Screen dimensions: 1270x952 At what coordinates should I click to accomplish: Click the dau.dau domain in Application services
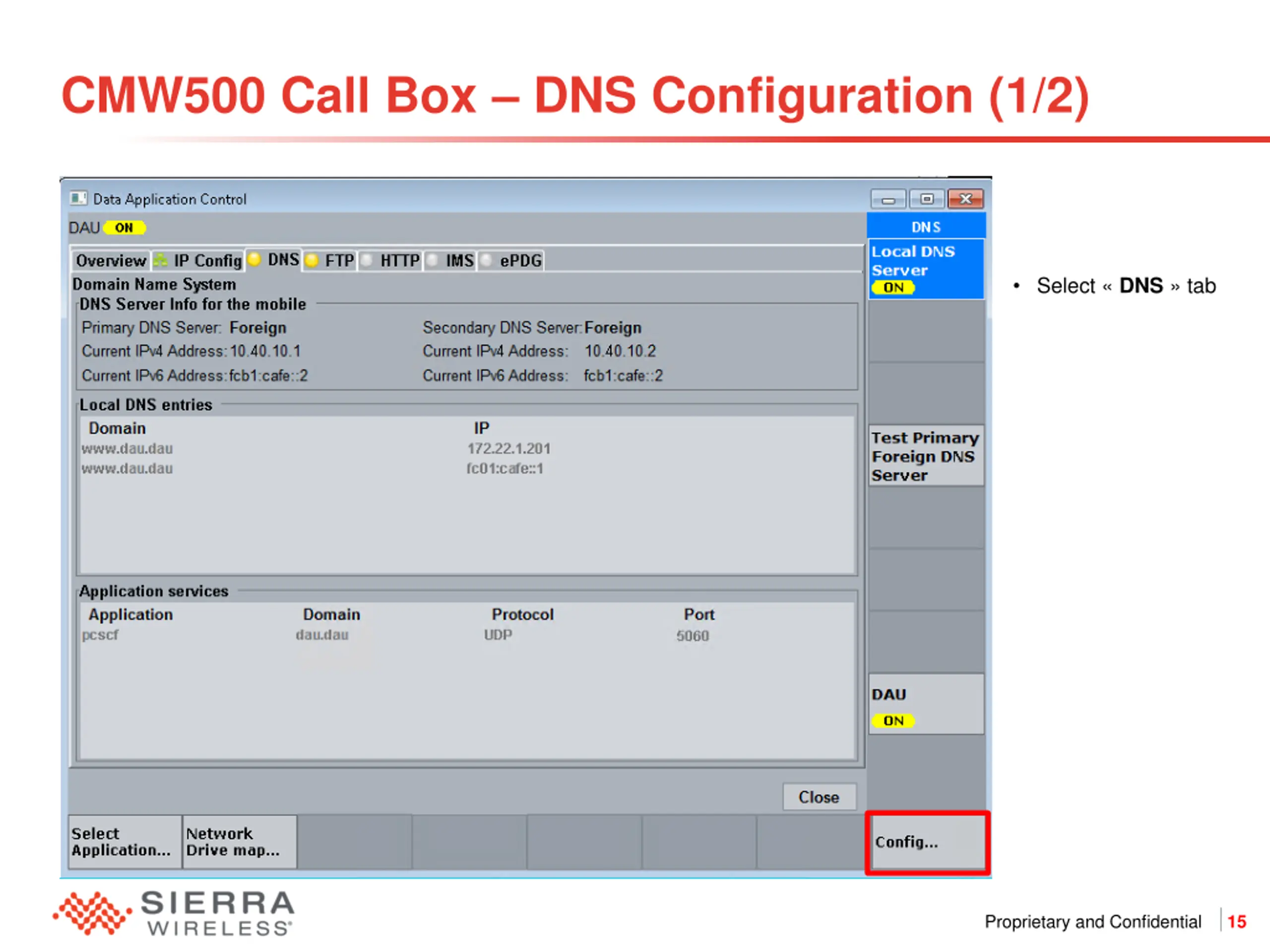click(x=322, y=635)
